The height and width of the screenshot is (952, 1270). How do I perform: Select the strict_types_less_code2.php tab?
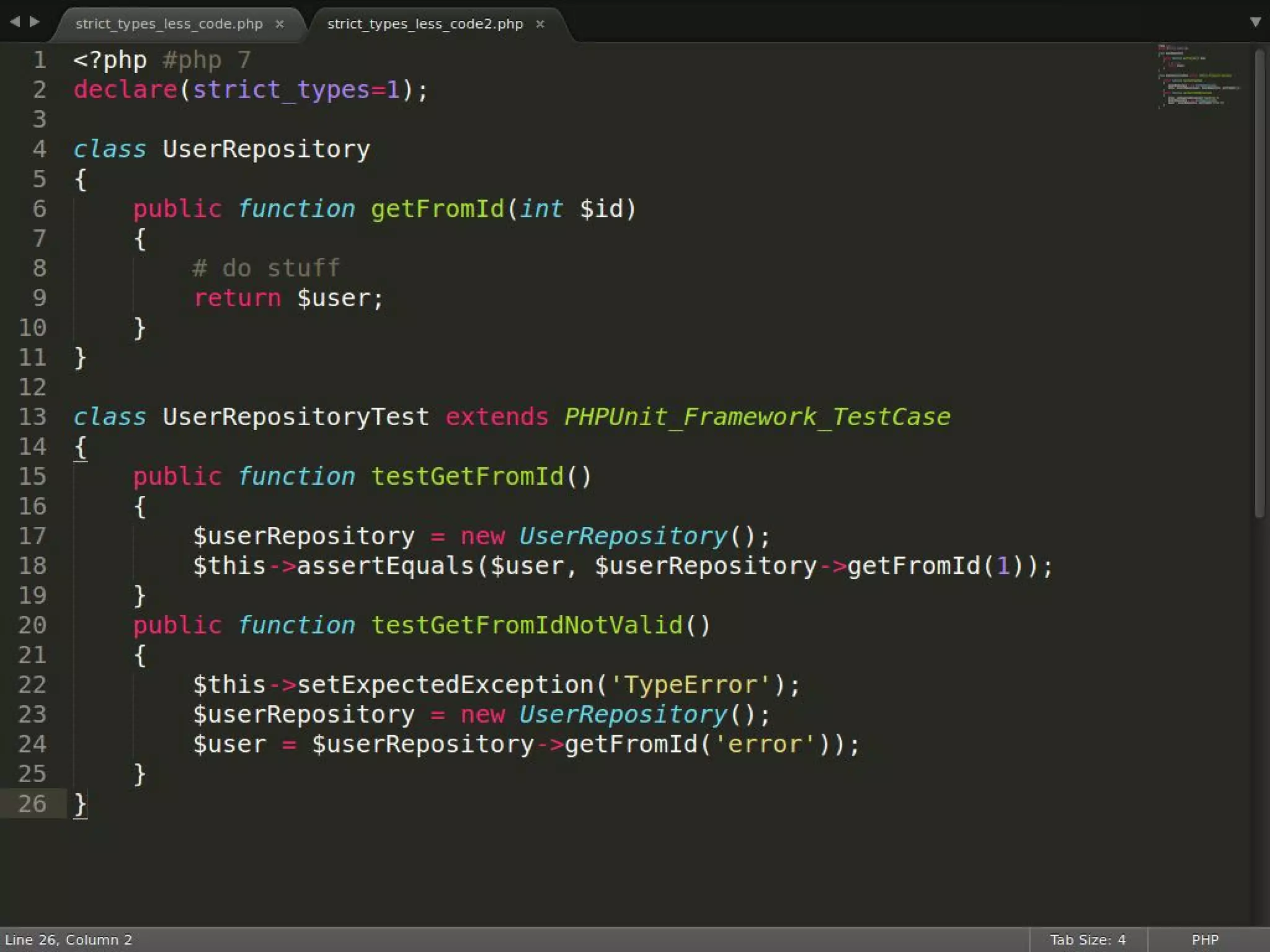point(425,24)
